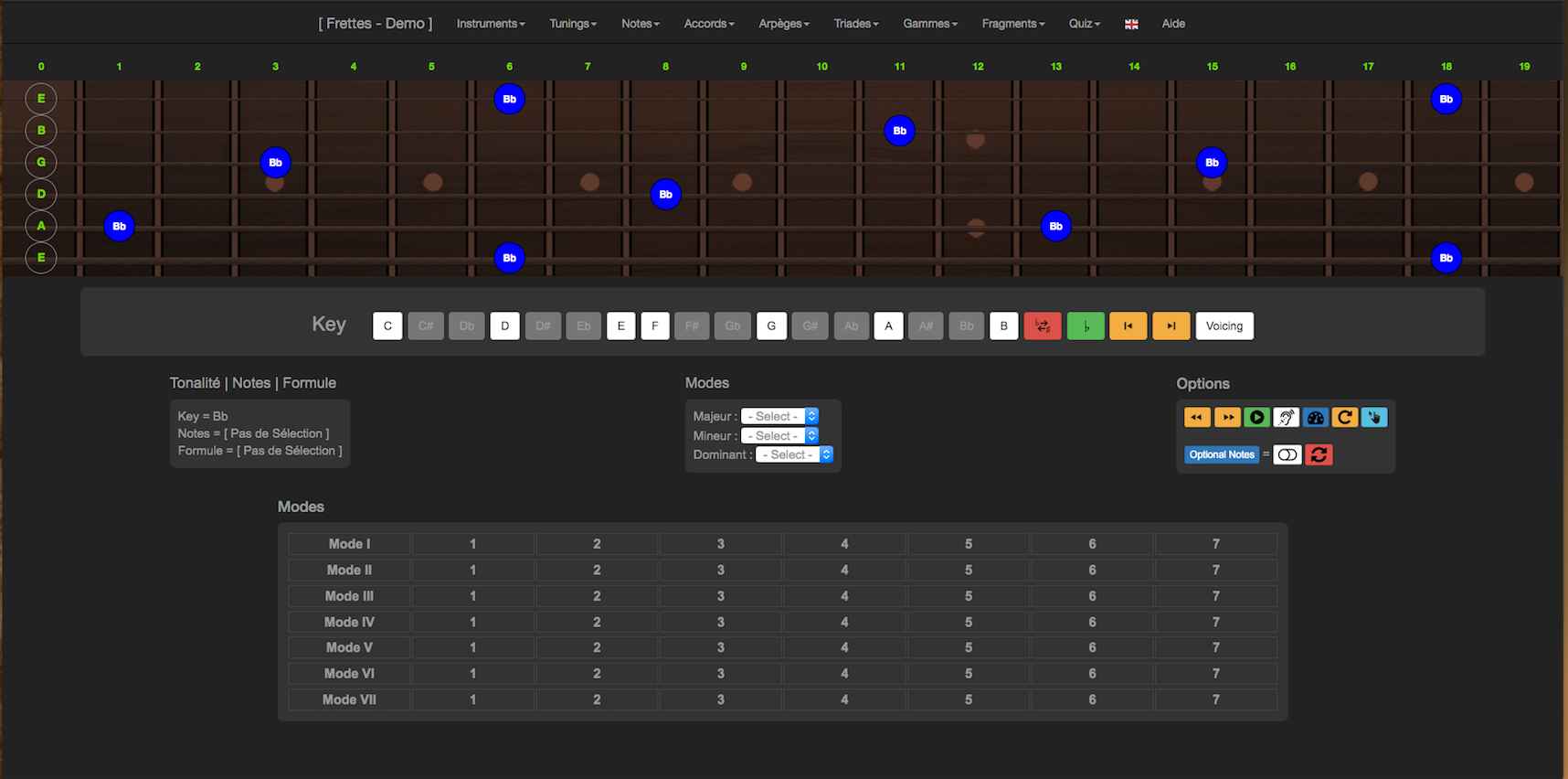Click fret number 12 marker
This screenshot has height=779, width=1568.
pos(978,67)
